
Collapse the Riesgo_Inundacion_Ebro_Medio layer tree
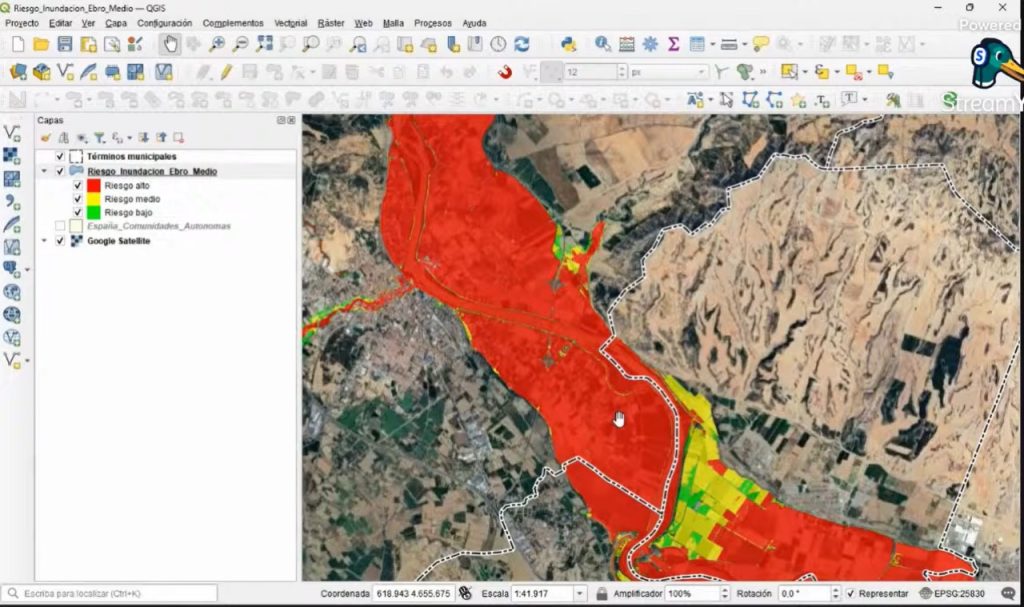point(44,171)
